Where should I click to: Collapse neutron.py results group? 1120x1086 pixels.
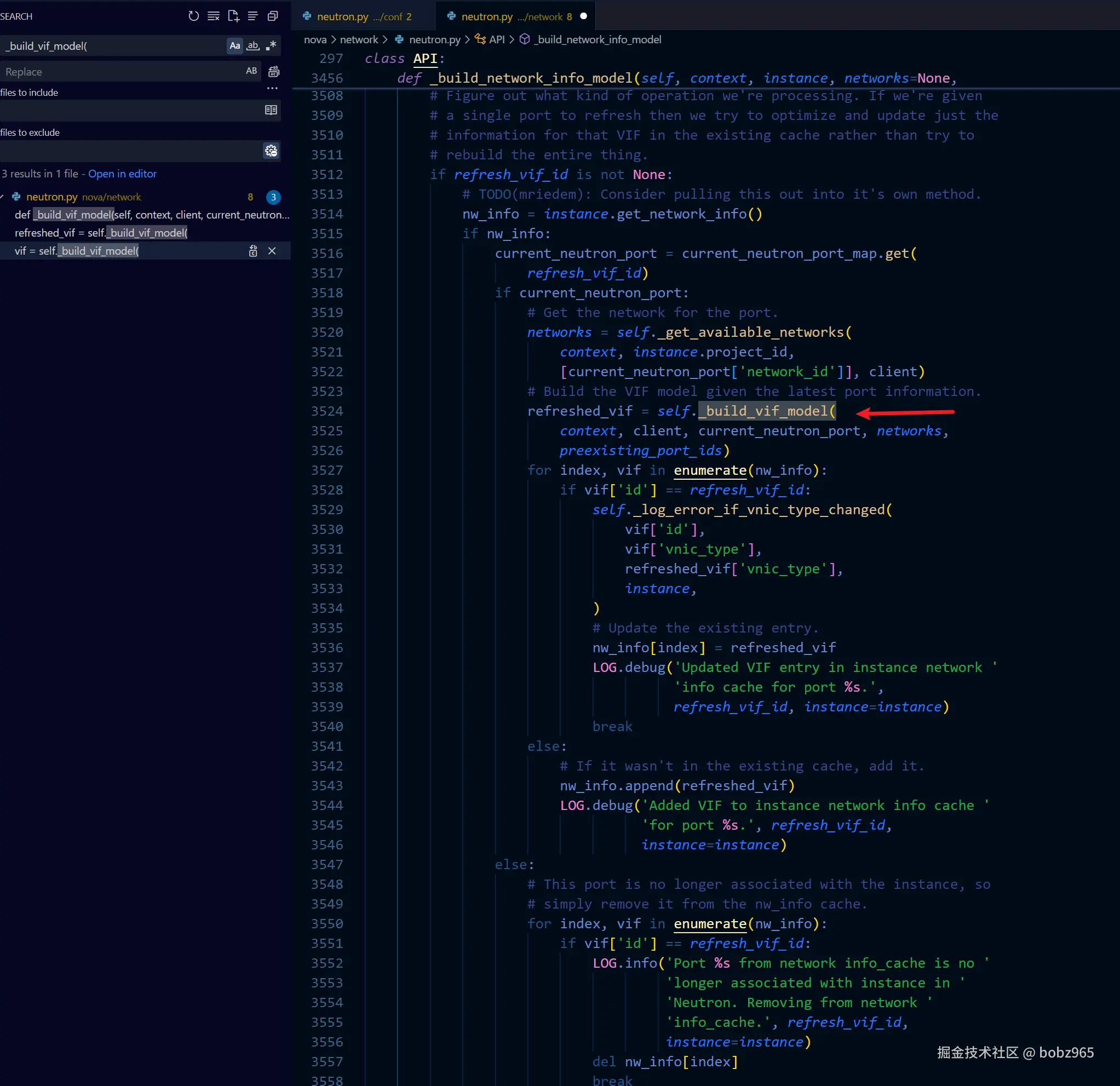[3, 197]
